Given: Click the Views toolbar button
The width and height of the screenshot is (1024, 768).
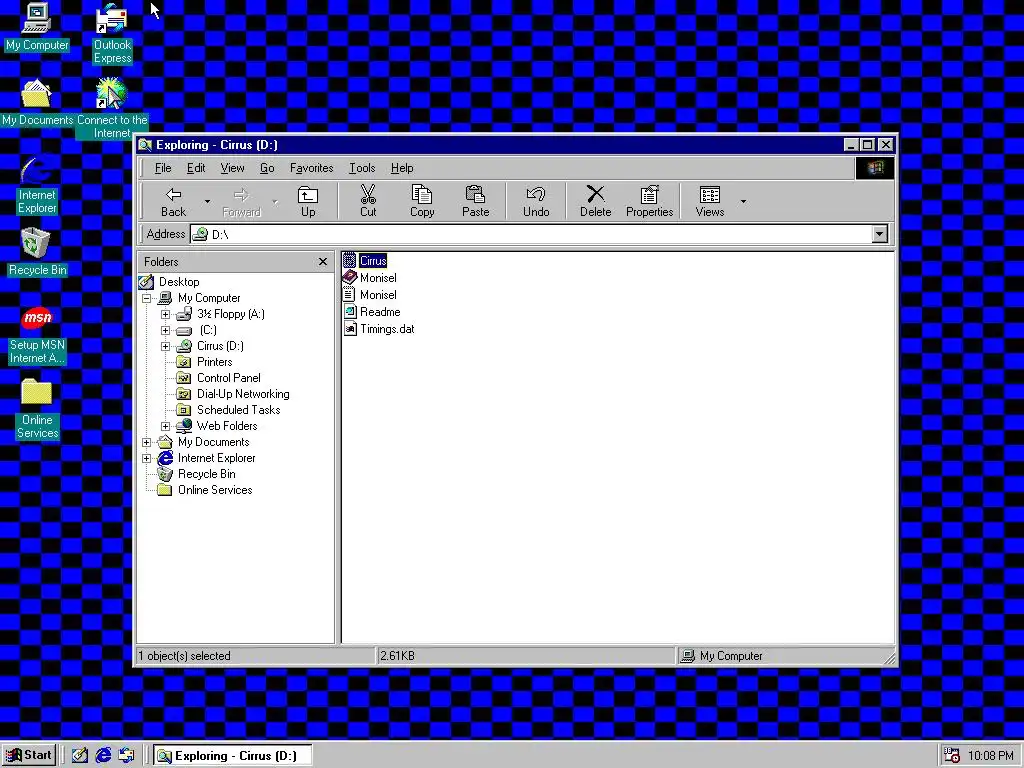Looking at the screenshot, I should pos(710,201).
